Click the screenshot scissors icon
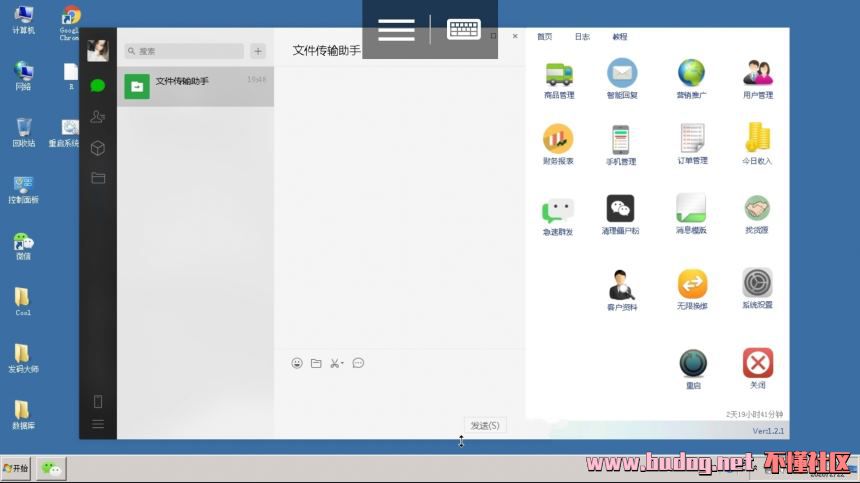Image resolution: width=860 pixels, height=483 pixels. [336, 363]
